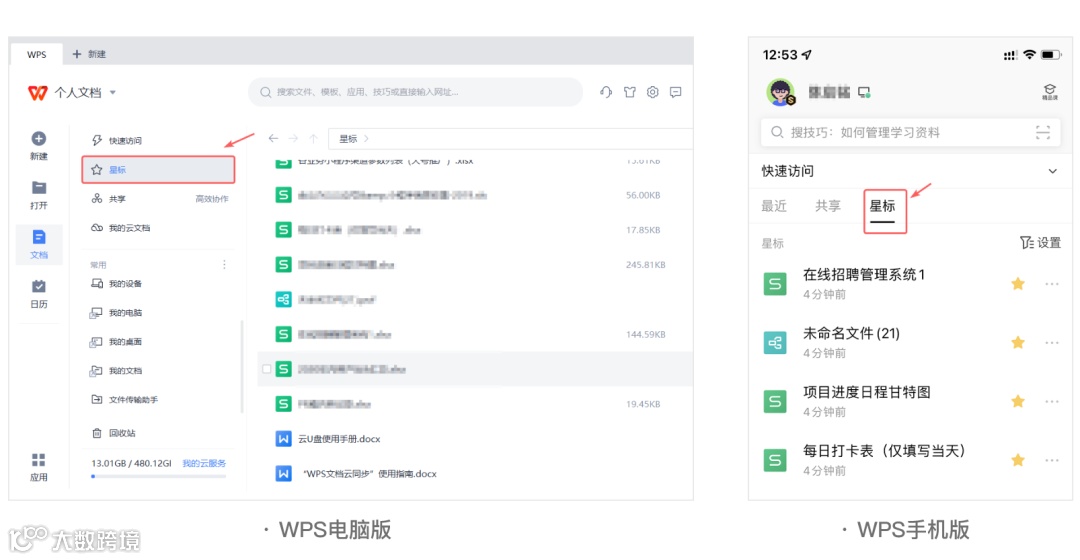Open 云U盘使用手册.docx file
Viewport: 1080px width, 560px height.
pyautogui.click(x=339, y=439)
